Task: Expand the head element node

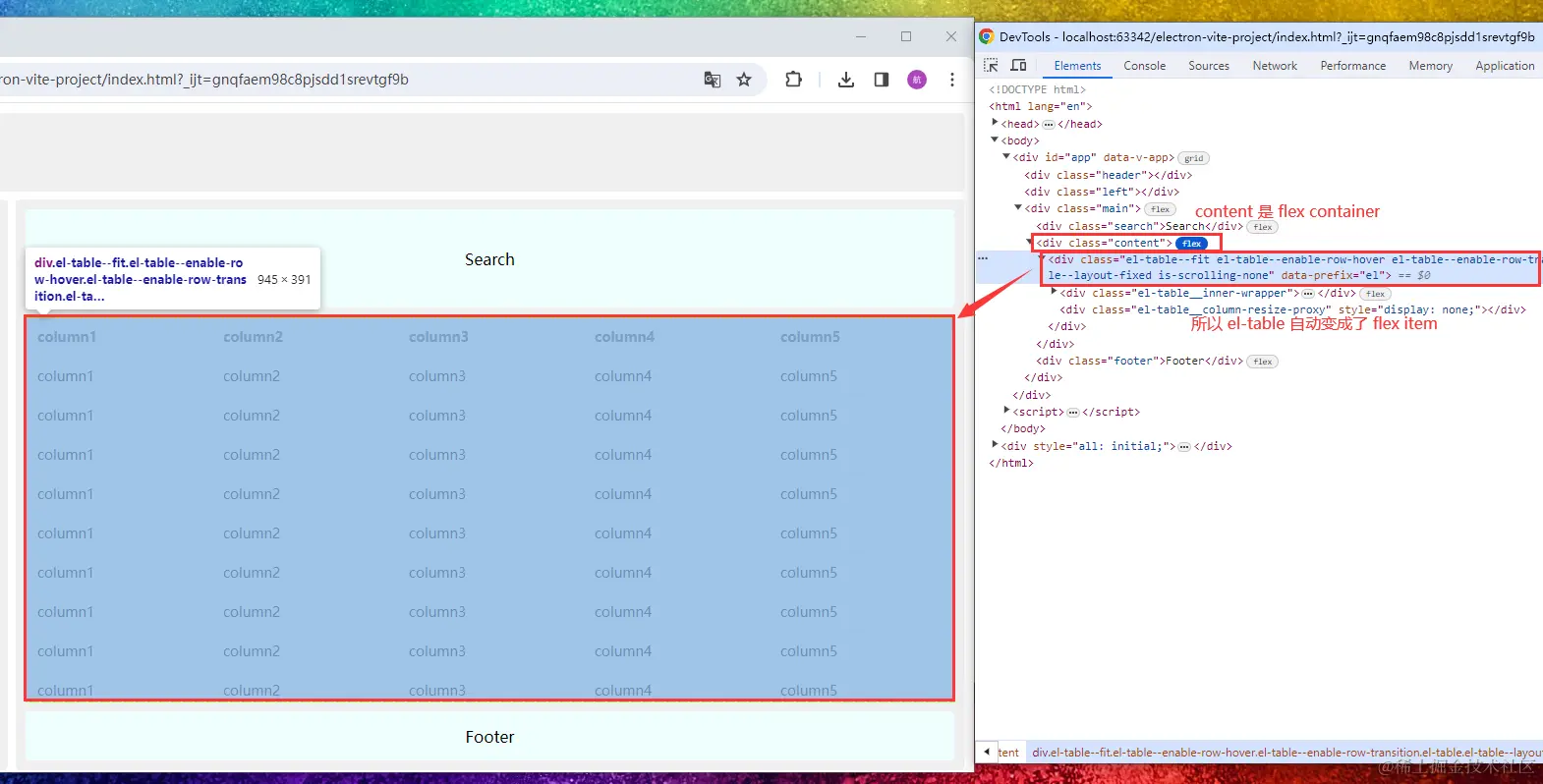Action: click(995, 123)
